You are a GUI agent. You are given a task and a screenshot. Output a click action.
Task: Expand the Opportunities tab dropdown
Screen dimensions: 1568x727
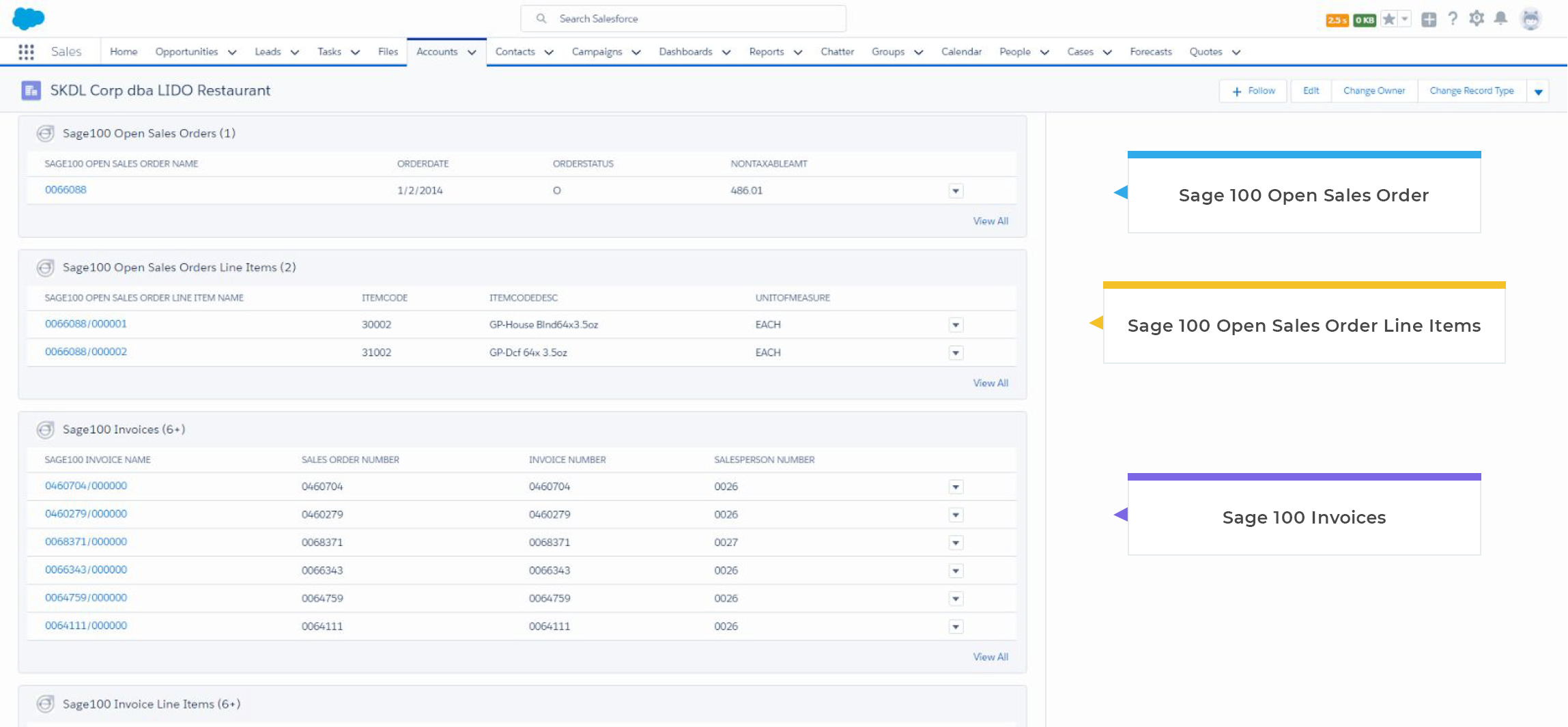(x=232, y=52)
